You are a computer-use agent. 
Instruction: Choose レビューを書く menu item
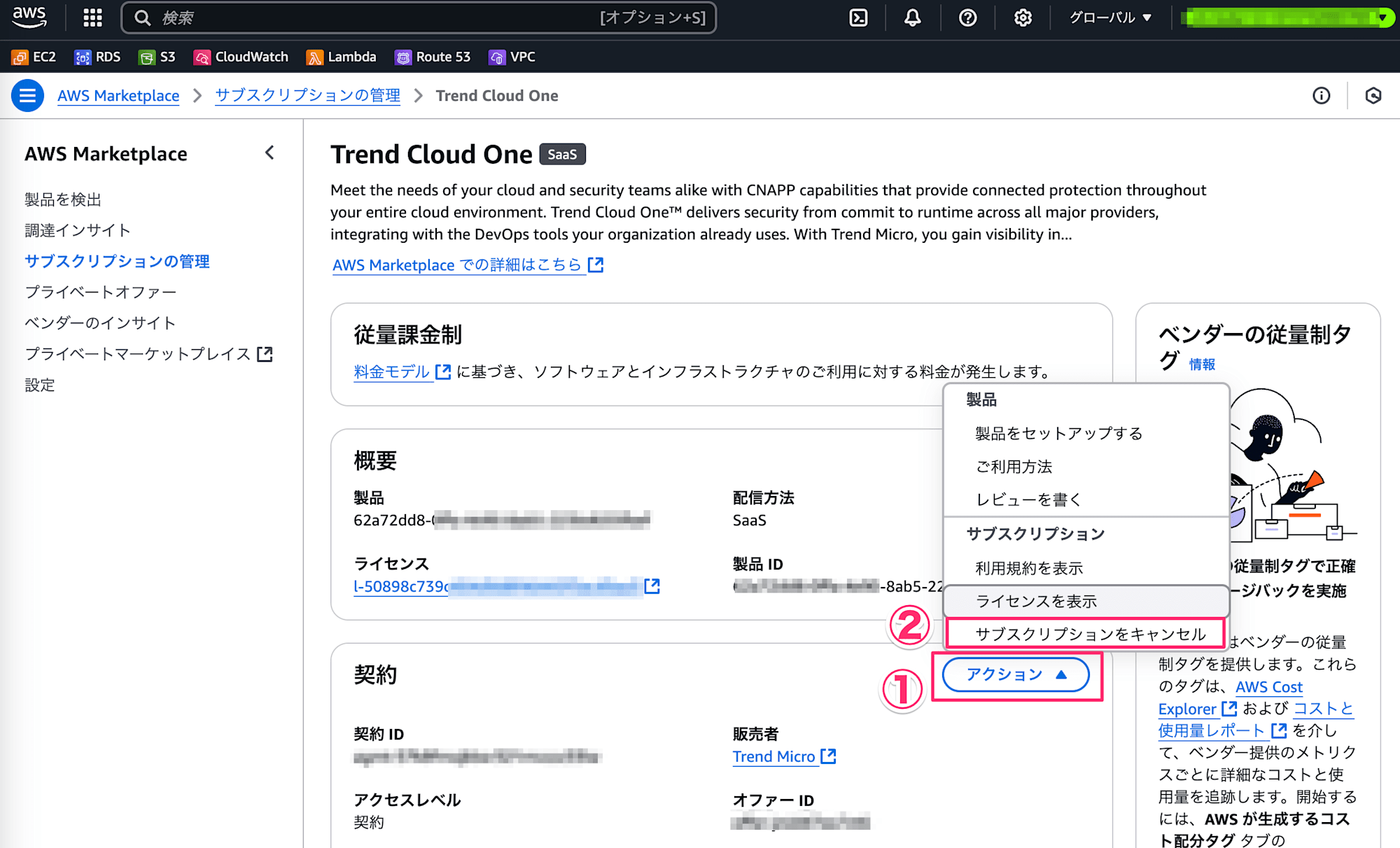point(1086,500)
